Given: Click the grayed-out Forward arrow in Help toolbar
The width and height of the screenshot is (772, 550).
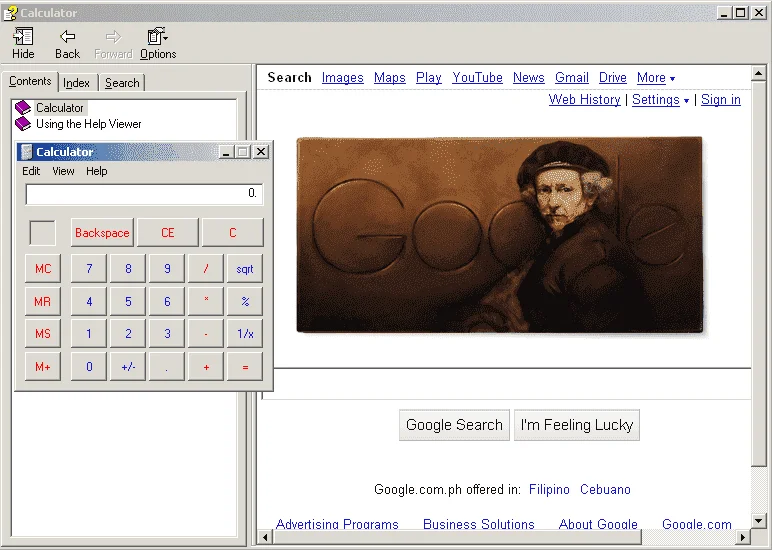Looking at the screenshot, I should click(113, 43).
